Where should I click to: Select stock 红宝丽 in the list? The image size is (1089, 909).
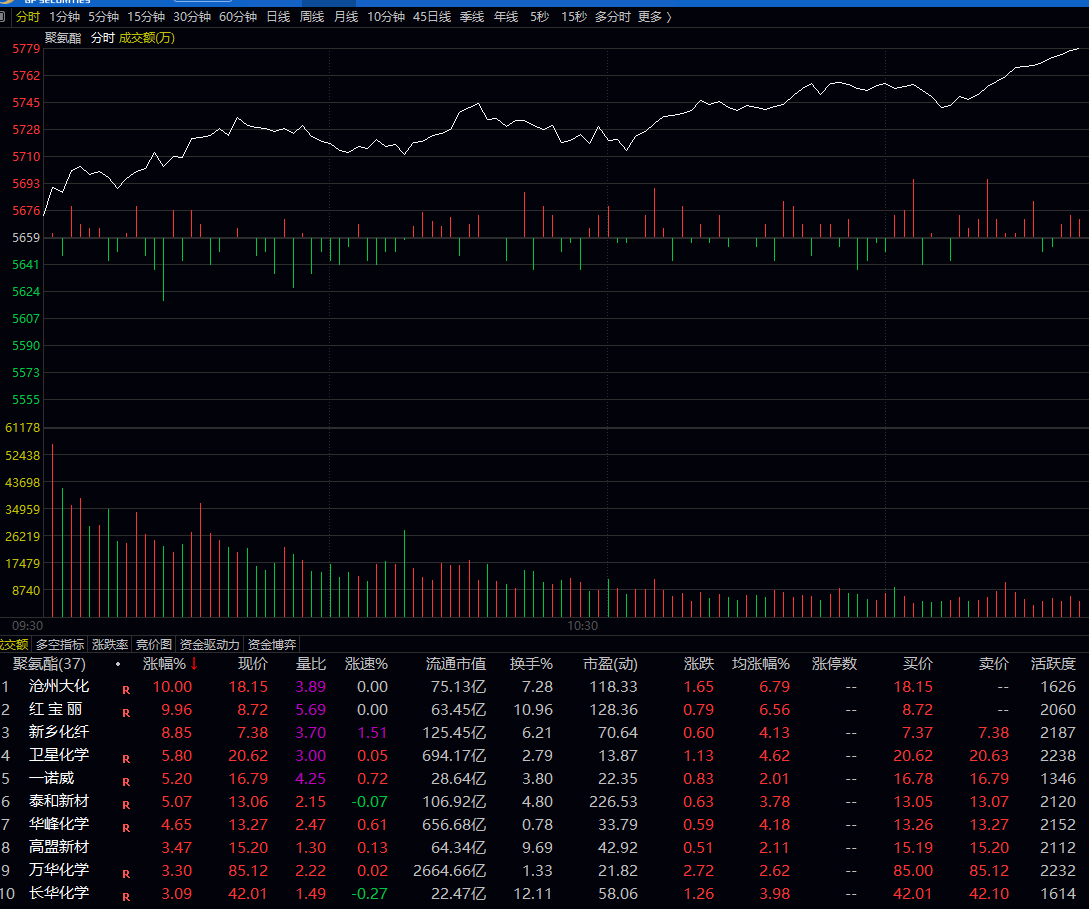click(x=56, y=709)
